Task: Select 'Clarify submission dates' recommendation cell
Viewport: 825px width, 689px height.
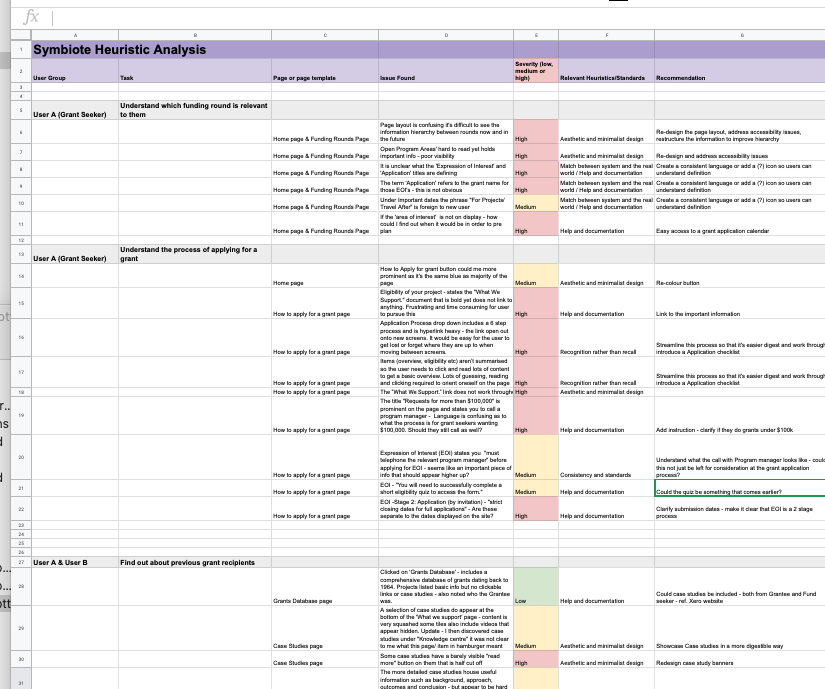Action: [x=740, y=509]
